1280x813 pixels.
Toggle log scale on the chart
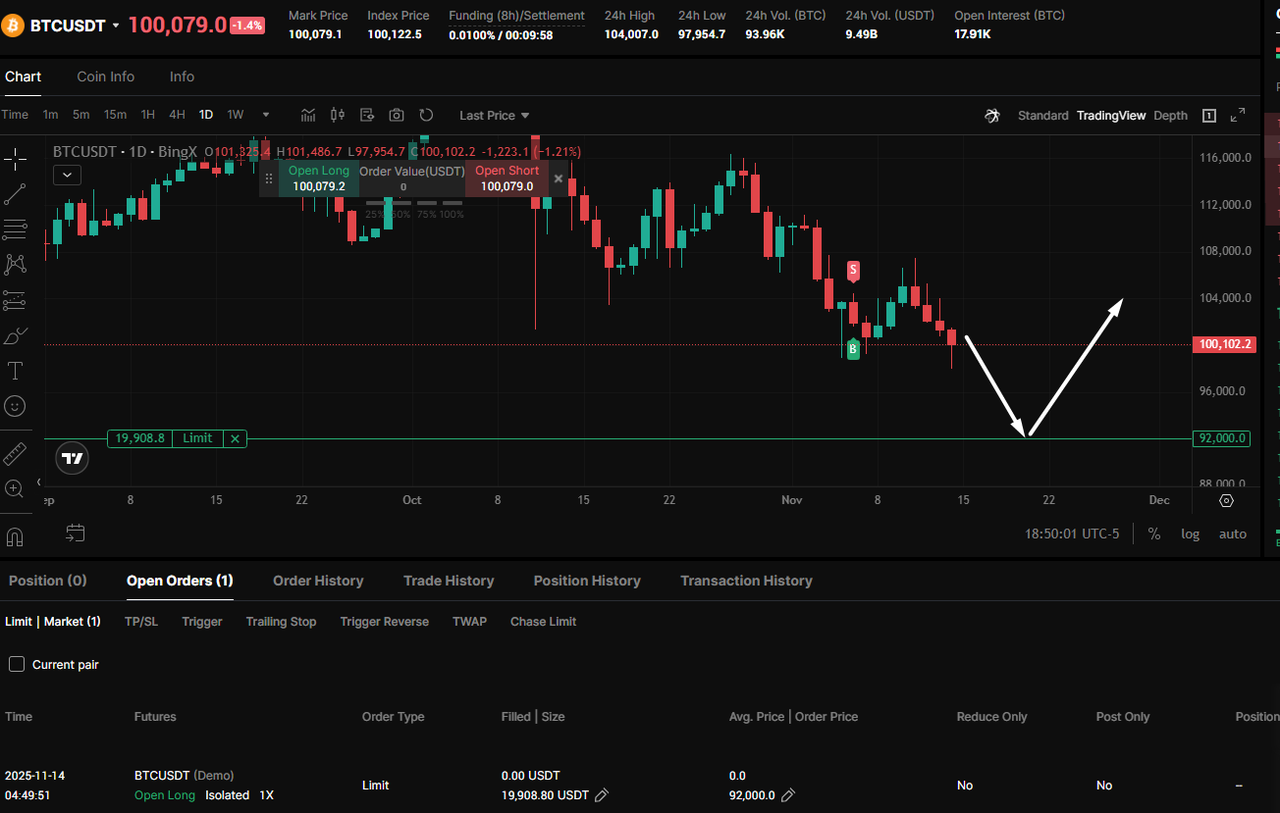[1190, 534]
